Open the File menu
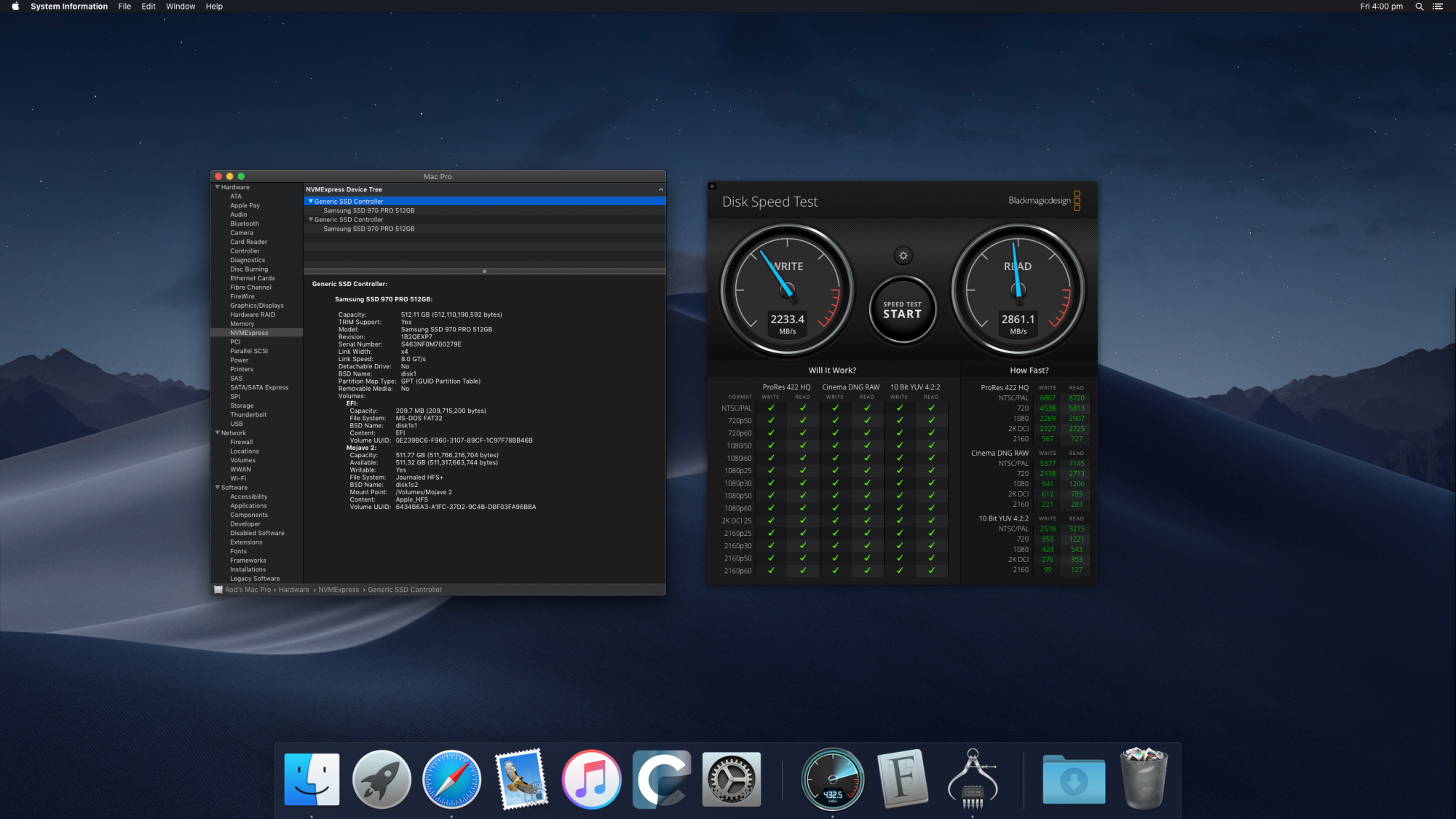Screen dimensions: 1456x819 click(x=124, y=7)
